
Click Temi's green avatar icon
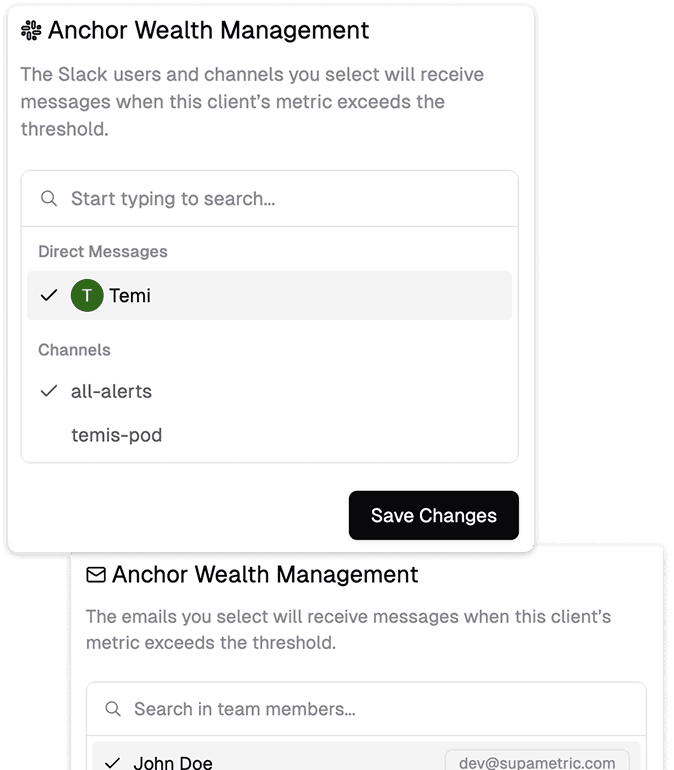pos(87,296)
